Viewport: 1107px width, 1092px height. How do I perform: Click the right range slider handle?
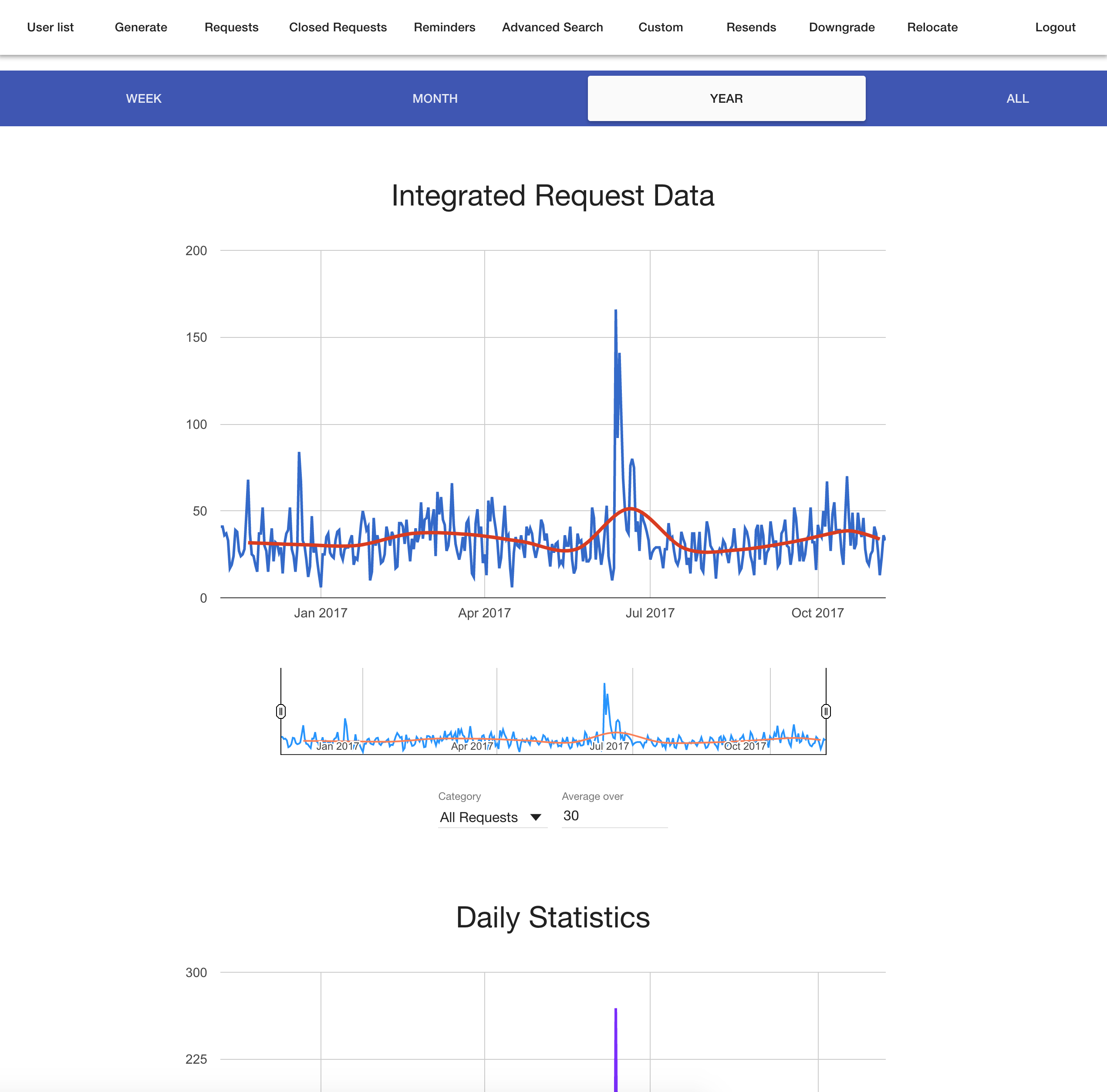[826, 711]
